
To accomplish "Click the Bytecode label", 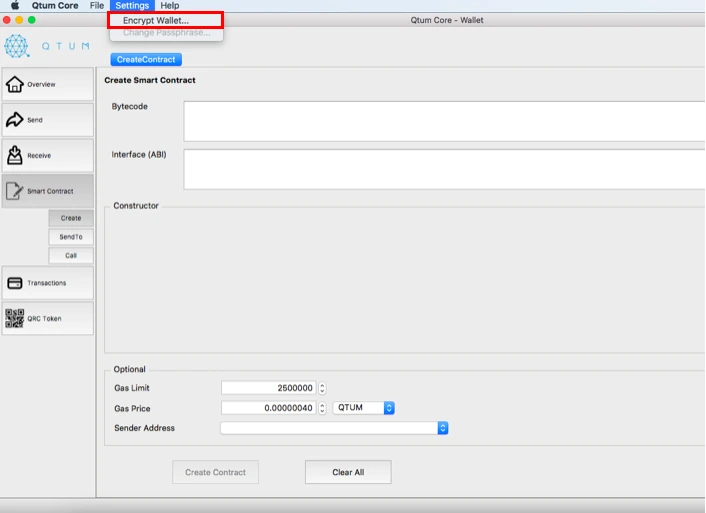I will [x=130, y=106].
